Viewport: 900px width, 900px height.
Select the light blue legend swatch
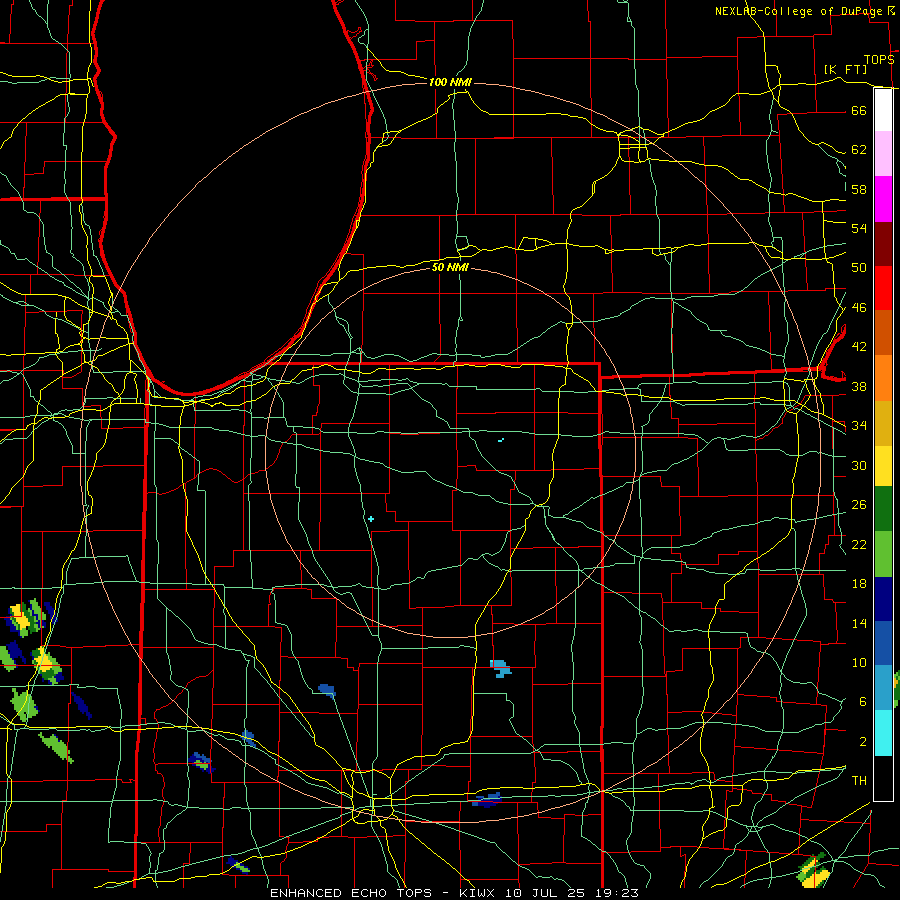[x=883, y=688]
